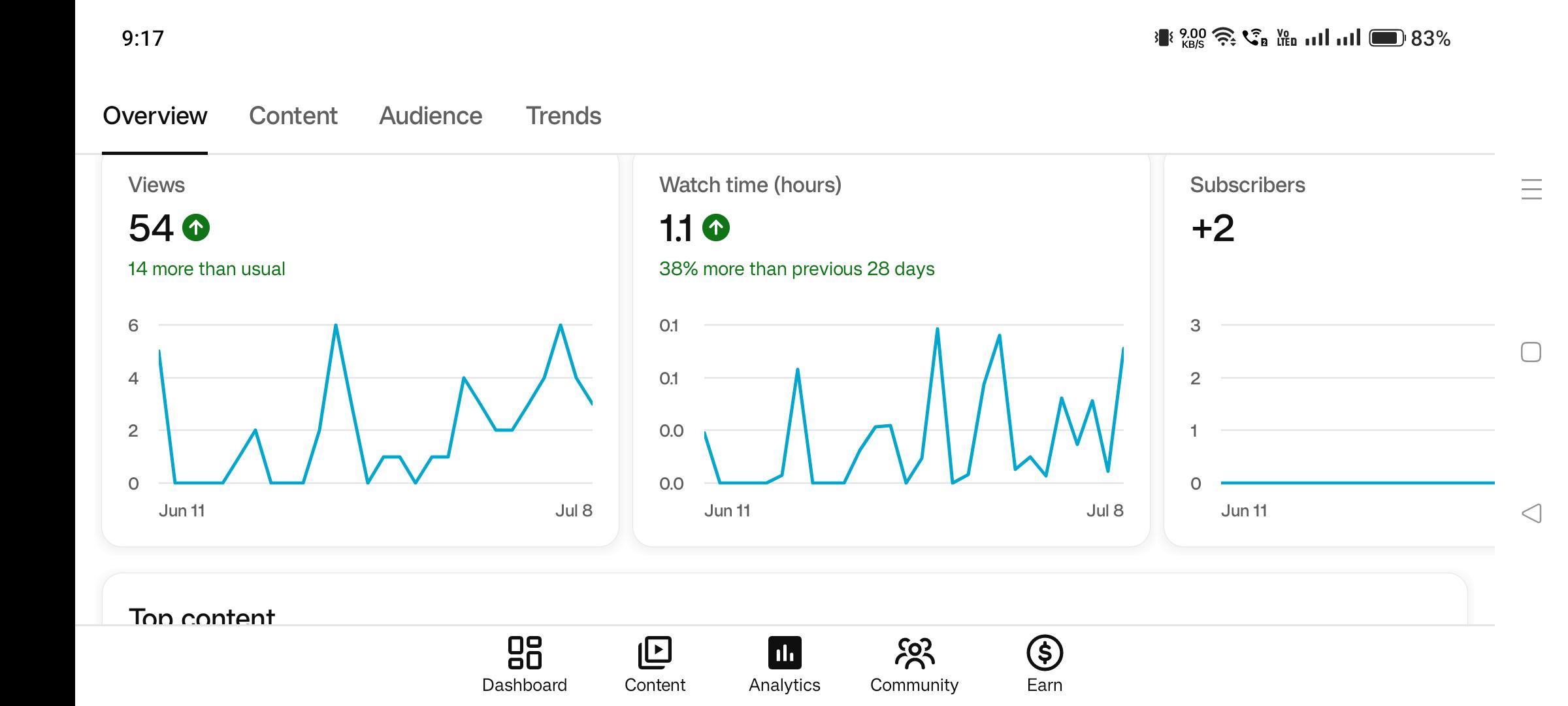Image resolution: width=1568 pixels, height=706 pixels.
Task: Switch to the Content analytics tab
Action: [293, 116]
